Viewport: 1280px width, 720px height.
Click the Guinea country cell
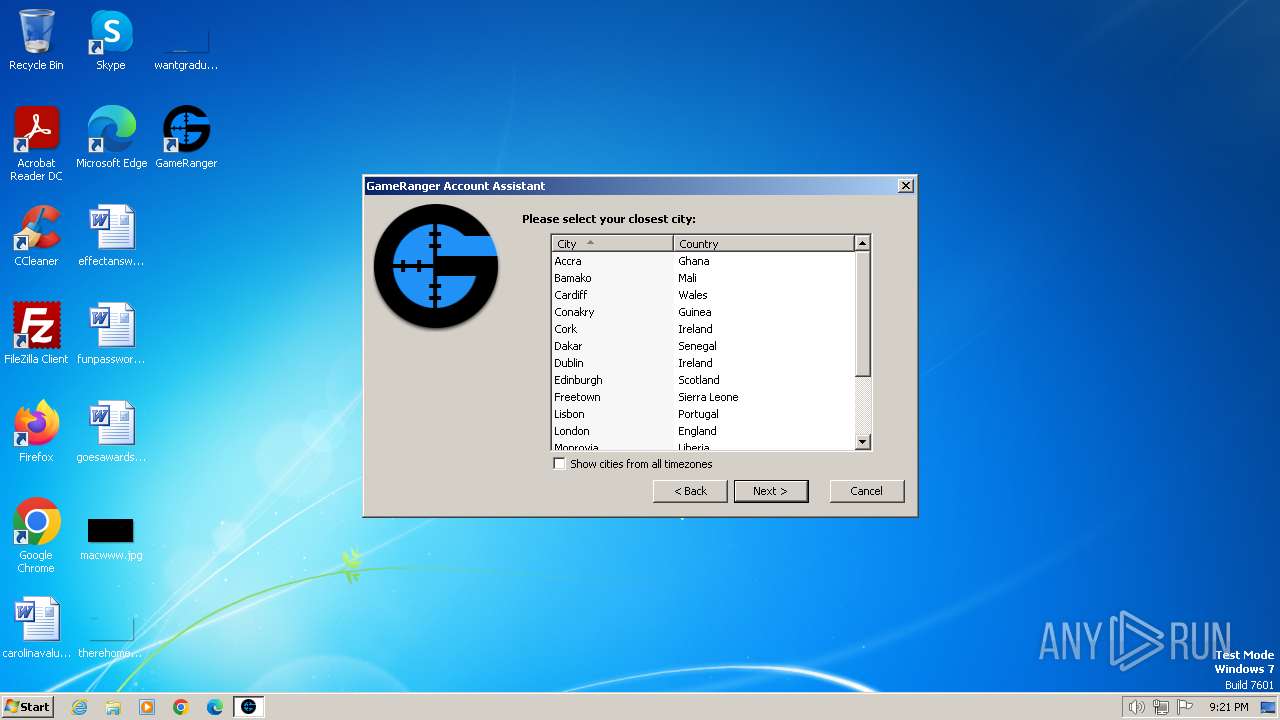point(694,312)
